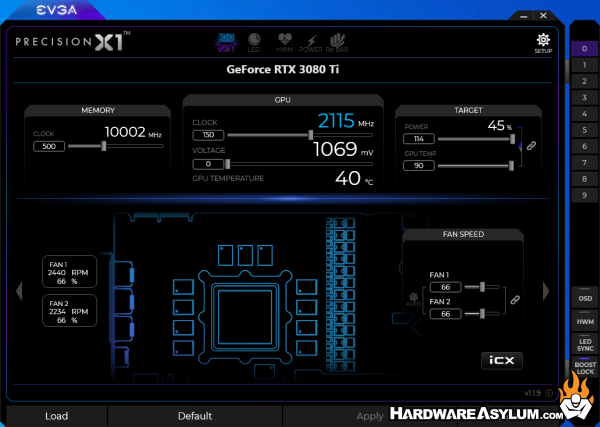Screen dimensions: 600x427
Task: Click the memory clock slider handle
Action: coord(104,146)
